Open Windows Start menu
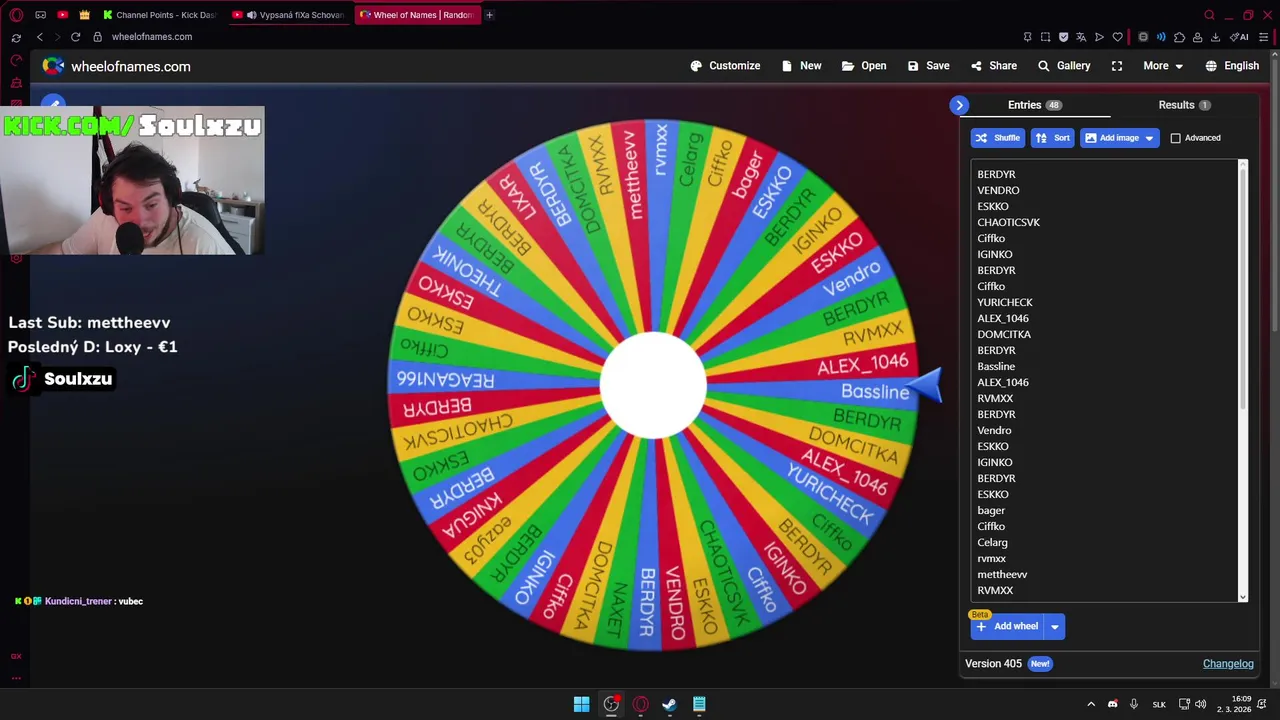1280x720 pixels. tap(581, 704)
